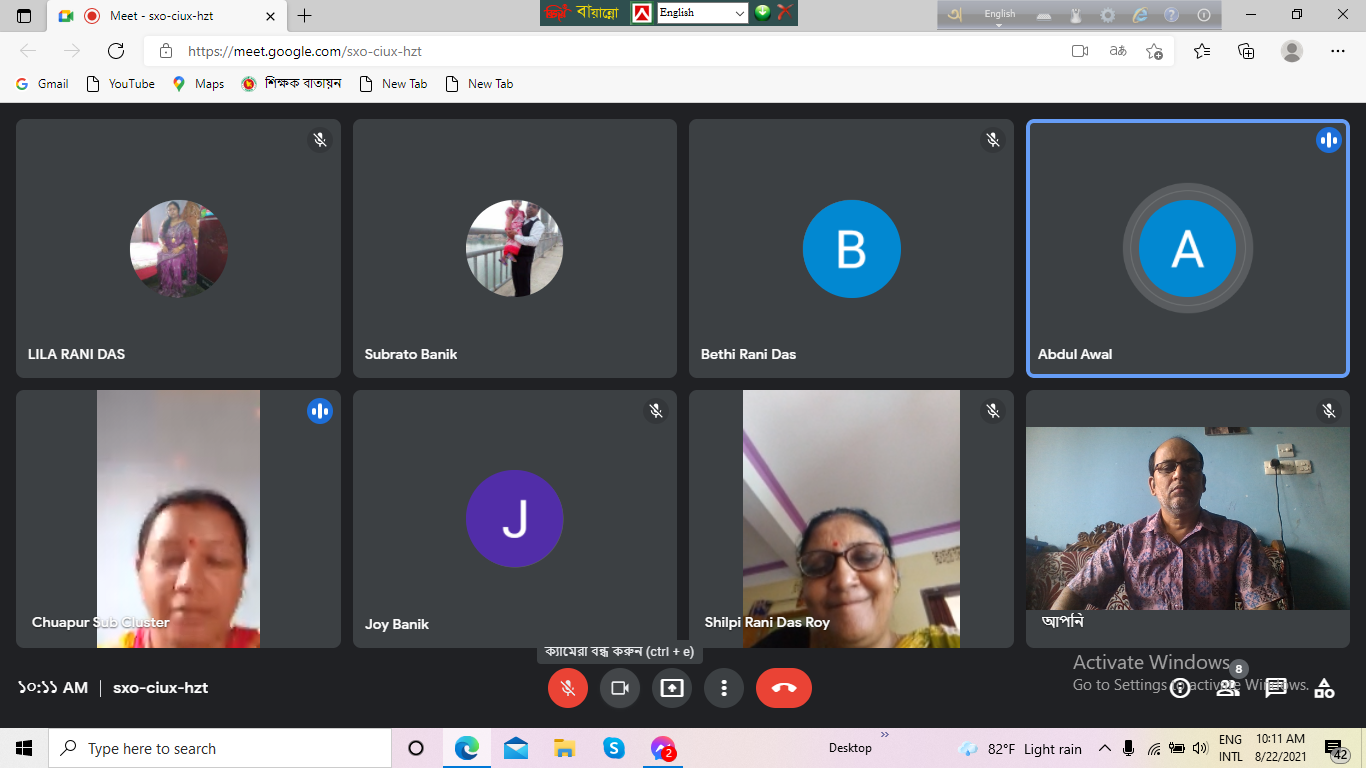Open the camera permission icon in address bar
The height and width of the screenshot is (768, 1366).
click(x=1080, y=51)
